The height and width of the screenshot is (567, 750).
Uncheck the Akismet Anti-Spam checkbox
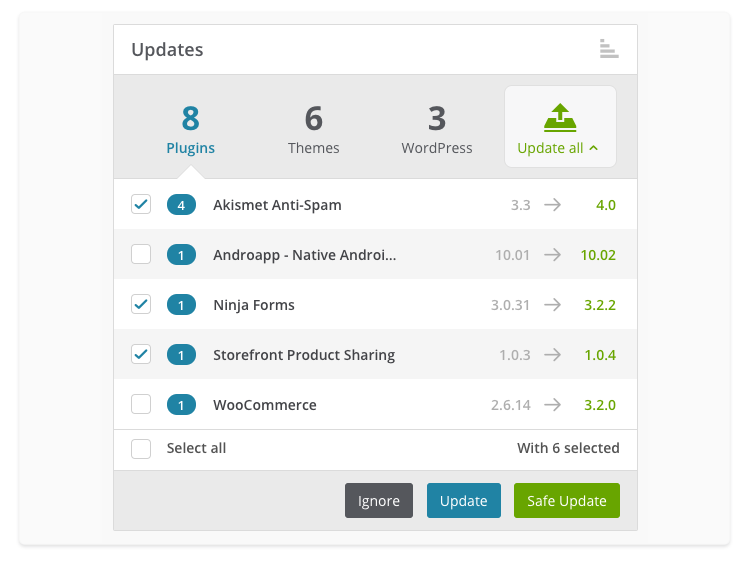pyautogui.click(x=141, y=204)
